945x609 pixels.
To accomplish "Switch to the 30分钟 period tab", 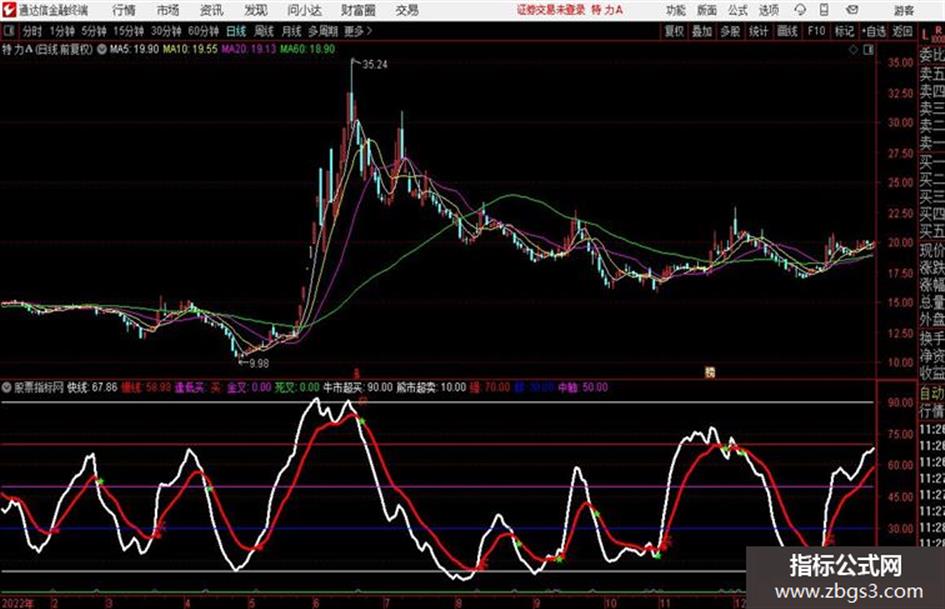I will coord(166,31).
